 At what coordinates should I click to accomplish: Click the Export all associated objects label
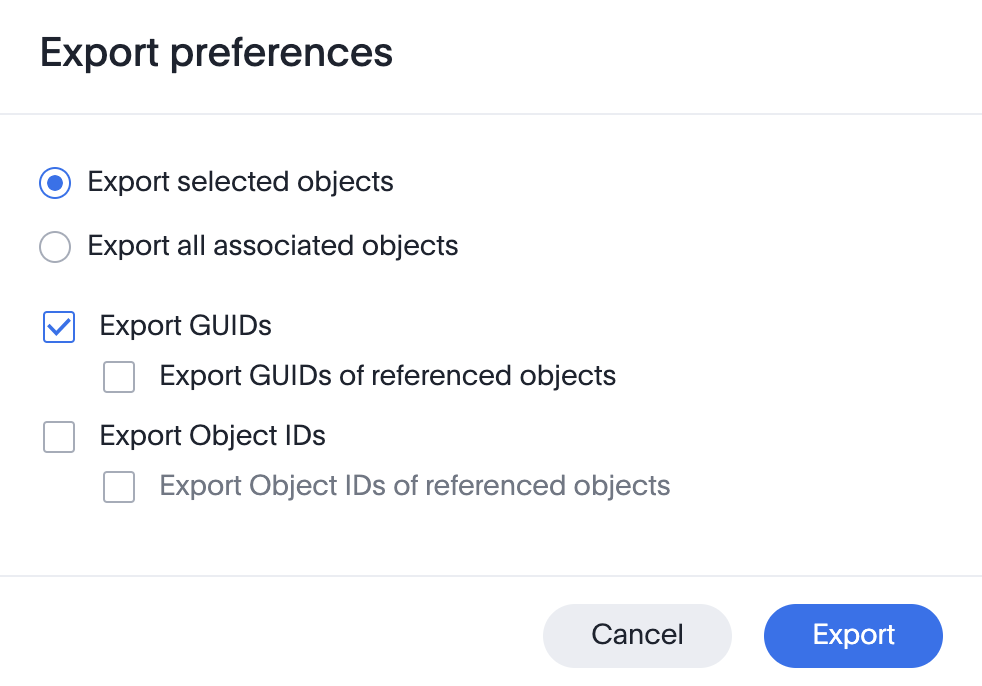272,246
